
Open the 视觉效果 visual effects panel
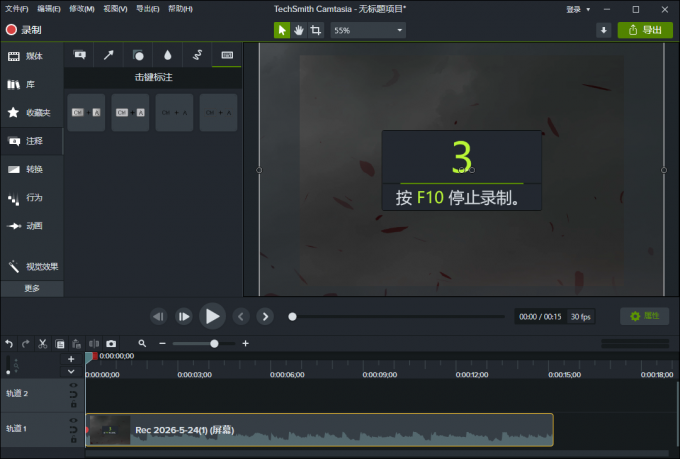[32, 266]
